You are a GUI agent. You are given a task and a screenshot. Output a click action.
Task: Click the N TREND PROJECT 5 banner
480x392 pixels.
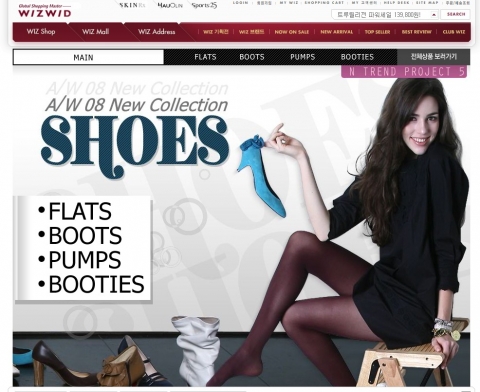[x=404, y=72]
